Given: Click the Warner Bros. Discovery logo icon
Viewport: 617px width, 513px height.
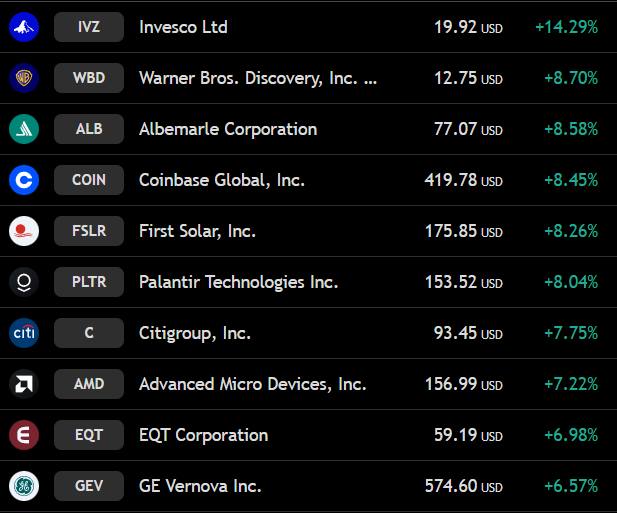Looking at the screenshot, I should pos(24,78).
